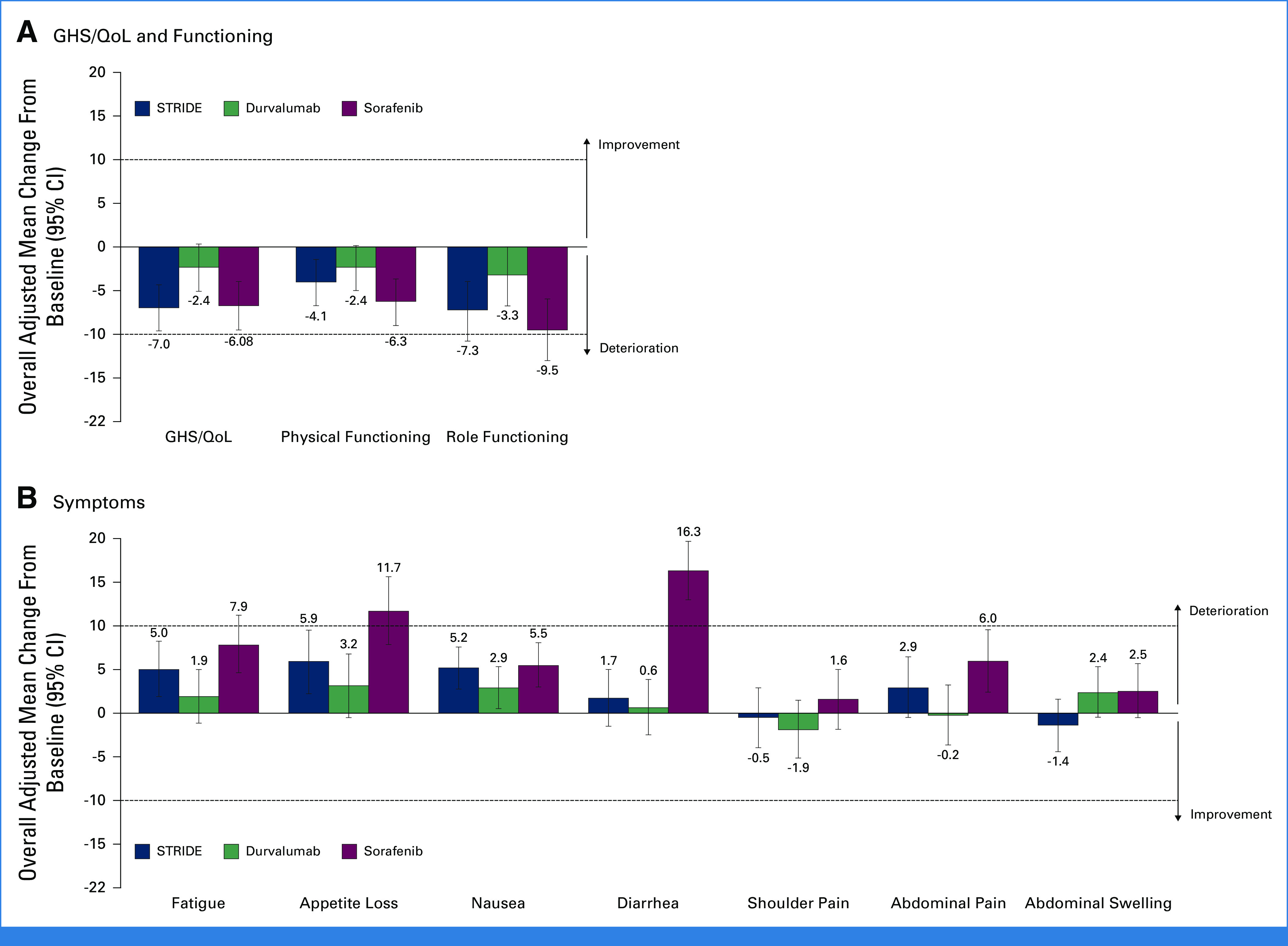Click the 'GHS/QoL' x-axis category label

(x=198, y=437)
